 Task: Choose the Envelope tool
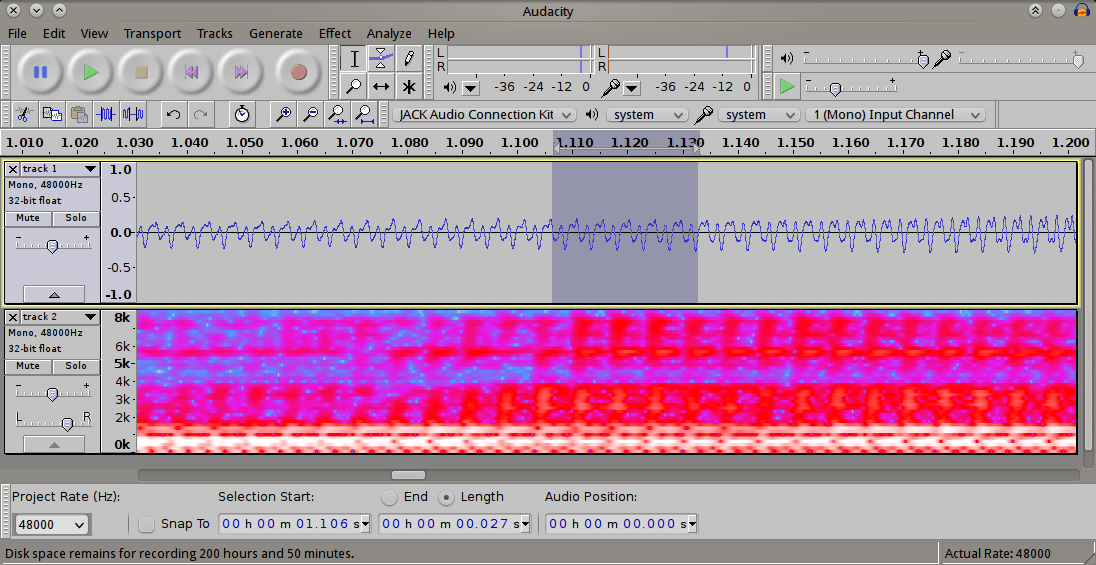[x=381, y=59]
